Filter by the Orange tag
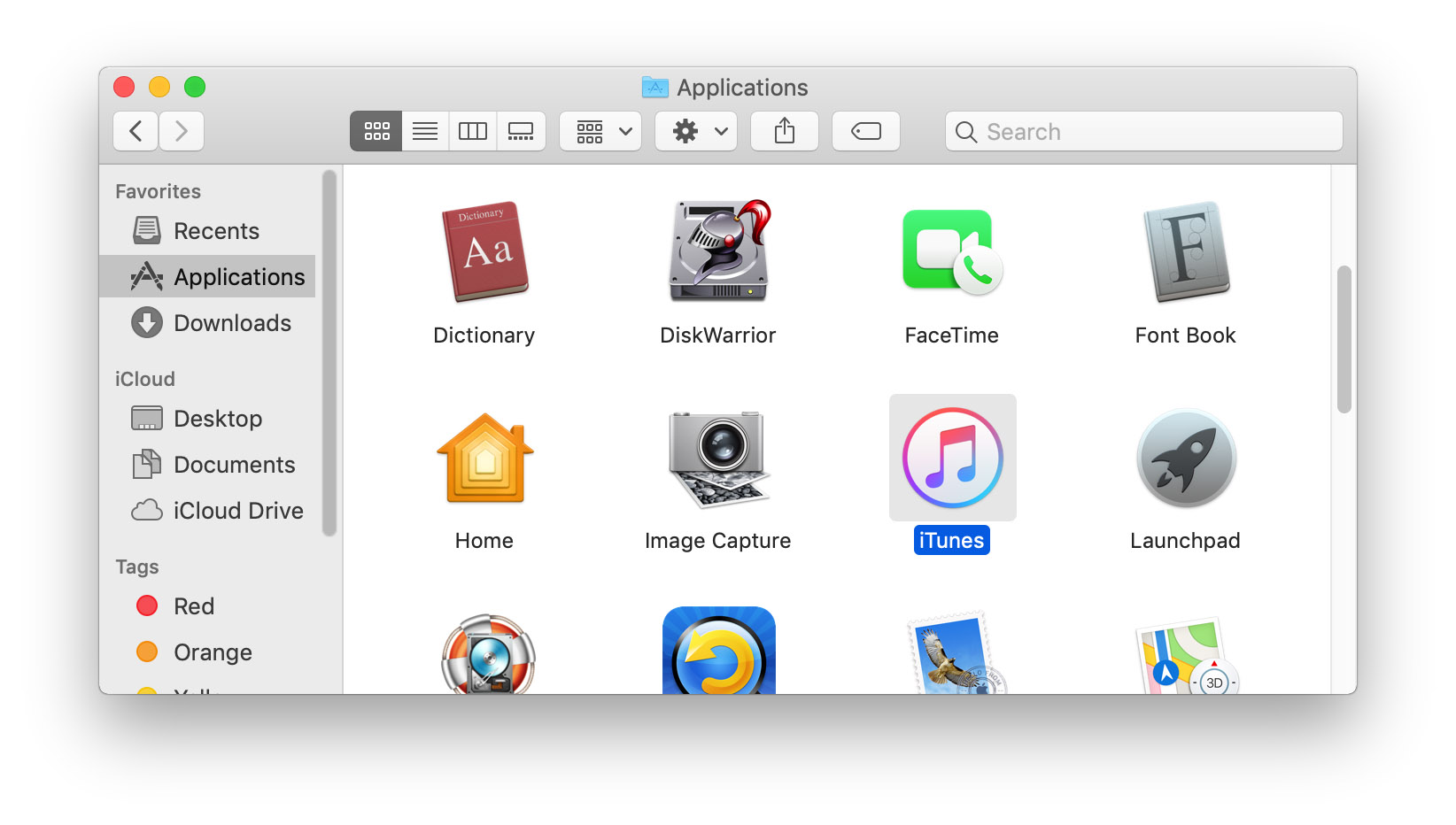This screenshot has width=1456, height=825. 207,652
